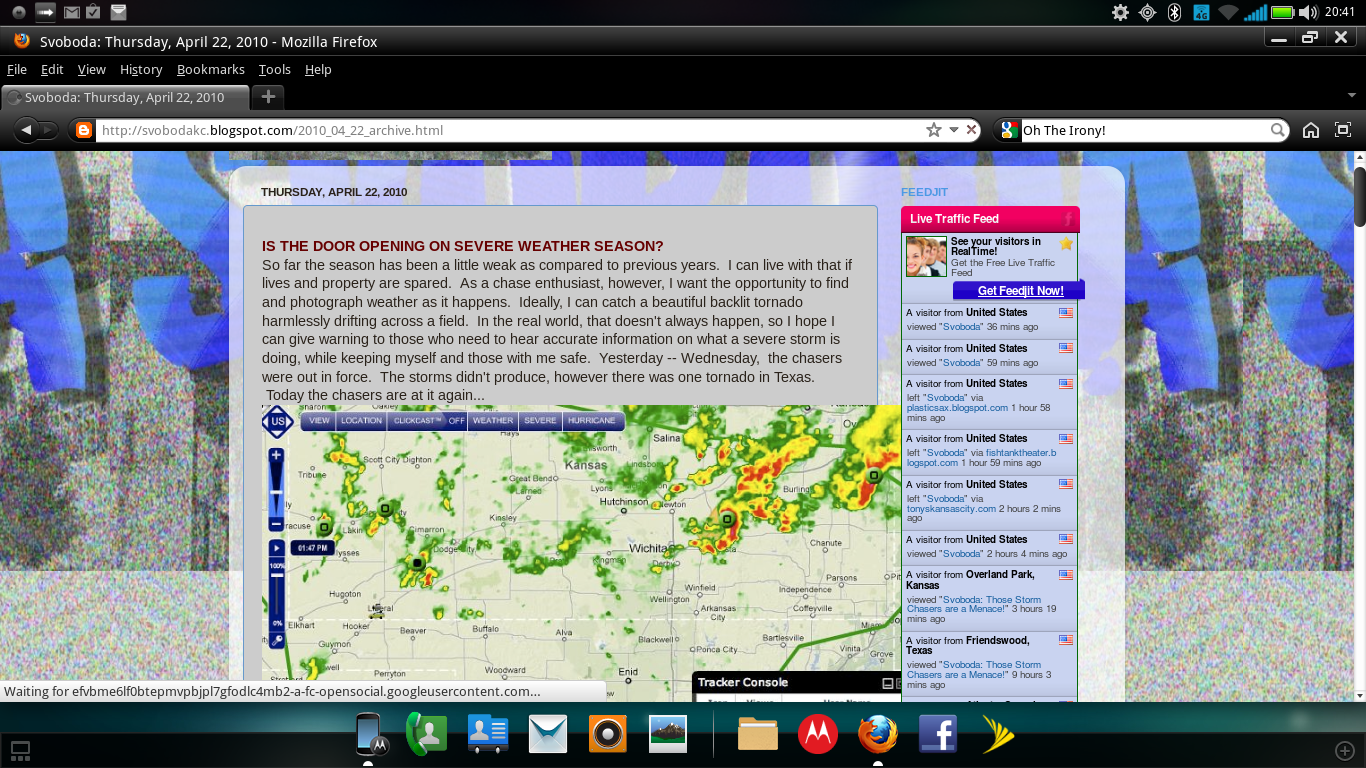This screenshot has width=1366, height=768.
Task: Launch Facebook from the dock
Action: point(938,735)
